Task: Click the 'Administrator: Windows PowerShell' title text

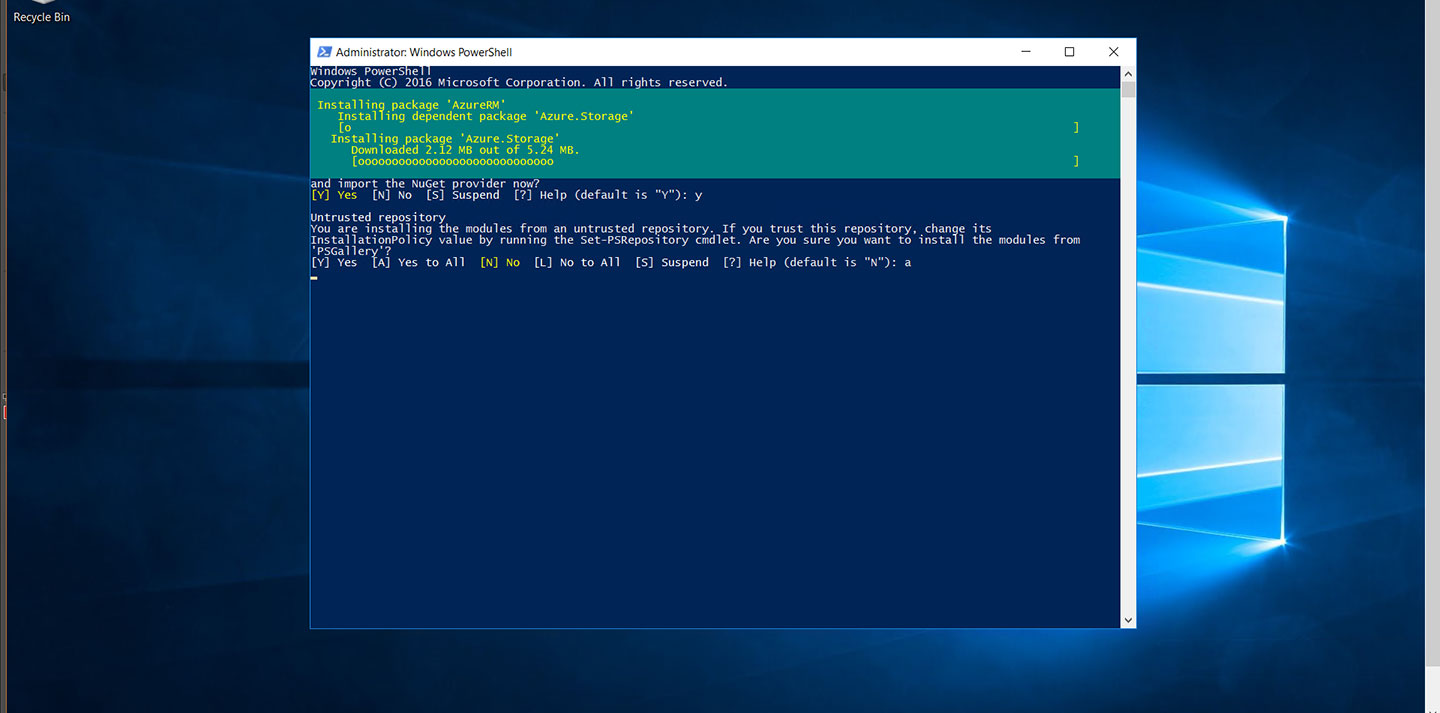Action: (x=423, y=52)
